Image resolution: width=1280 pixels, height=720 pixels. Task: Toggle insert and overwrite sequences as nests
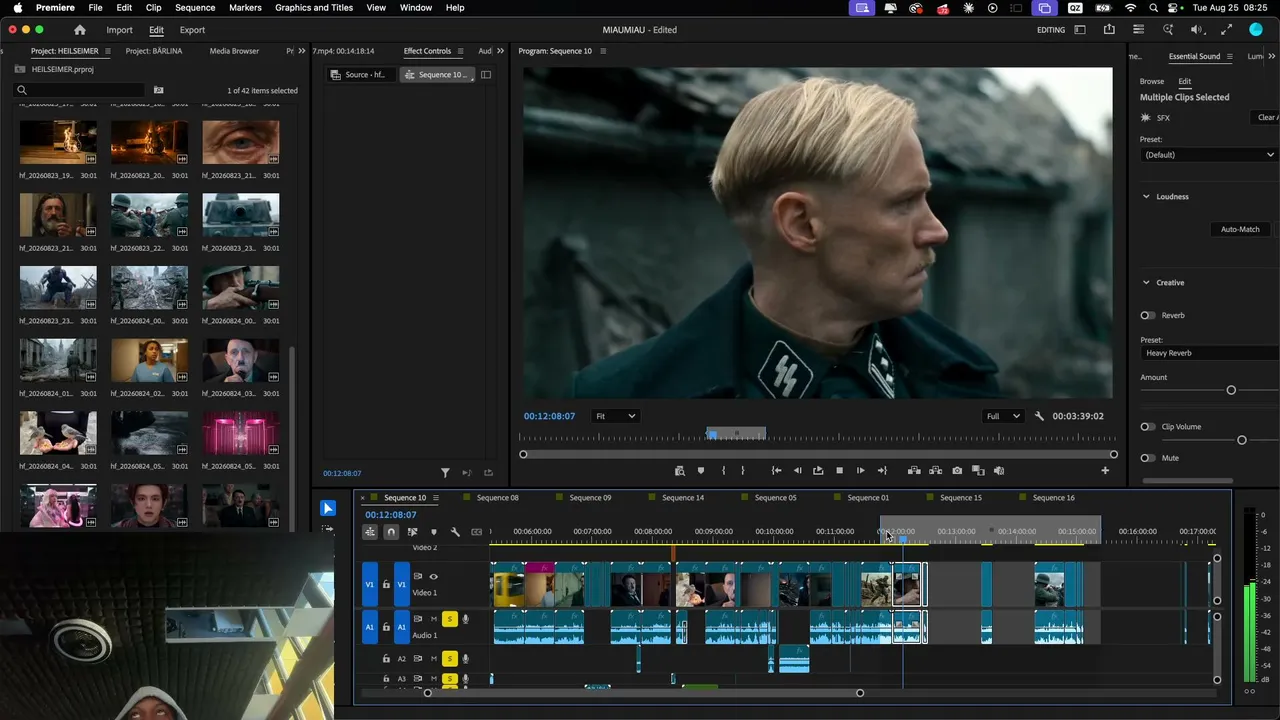tap(369, 532)
